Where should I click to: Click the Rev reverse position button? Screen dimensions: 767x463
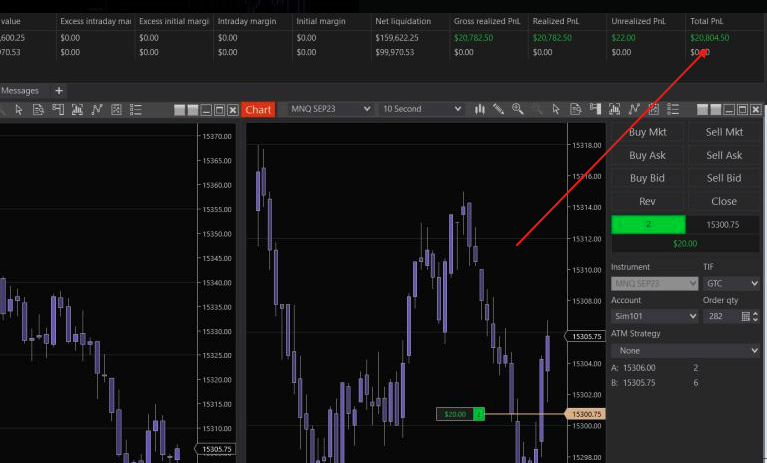tap(647, 201)
